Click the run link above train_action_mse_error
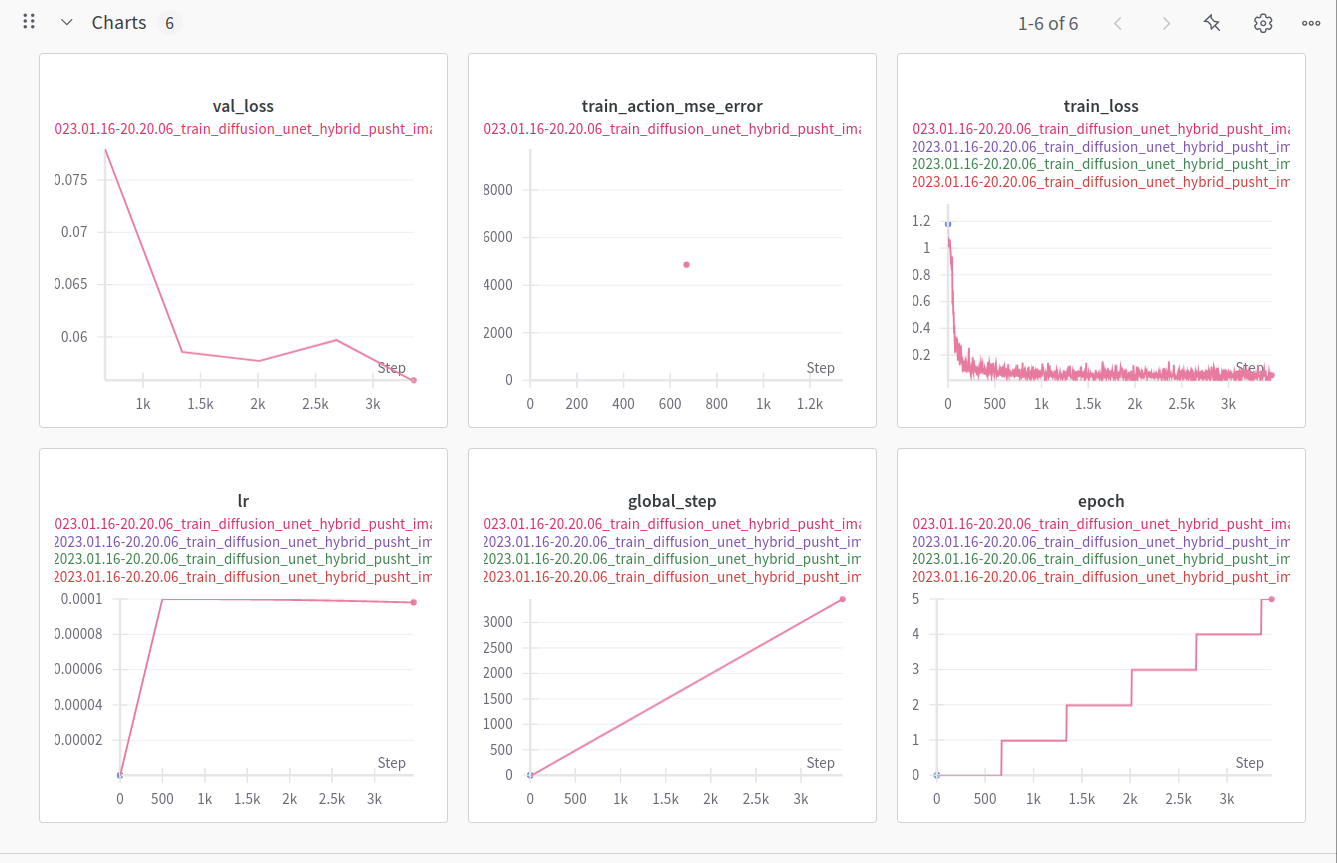Image resolution: width=1337 pixels, height=863 pixels. click(672, 128)
